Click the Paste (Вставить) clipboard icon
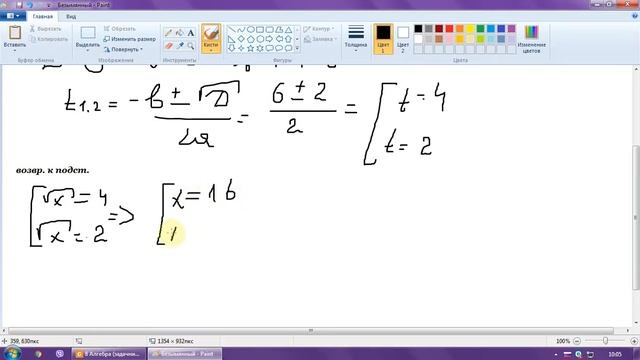Viewport: 640px width, 360px height. (x=15, y=33)
